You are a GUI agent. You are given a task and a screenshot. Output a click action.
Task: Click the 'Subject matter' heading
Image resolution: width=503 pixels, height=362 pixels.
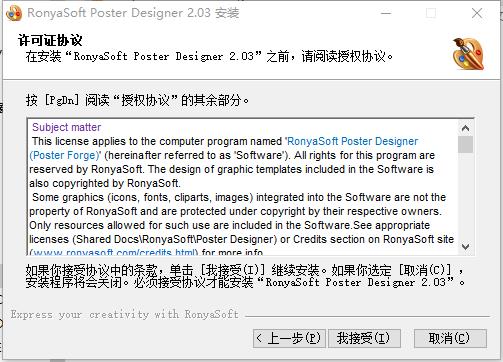click(66, 127)
